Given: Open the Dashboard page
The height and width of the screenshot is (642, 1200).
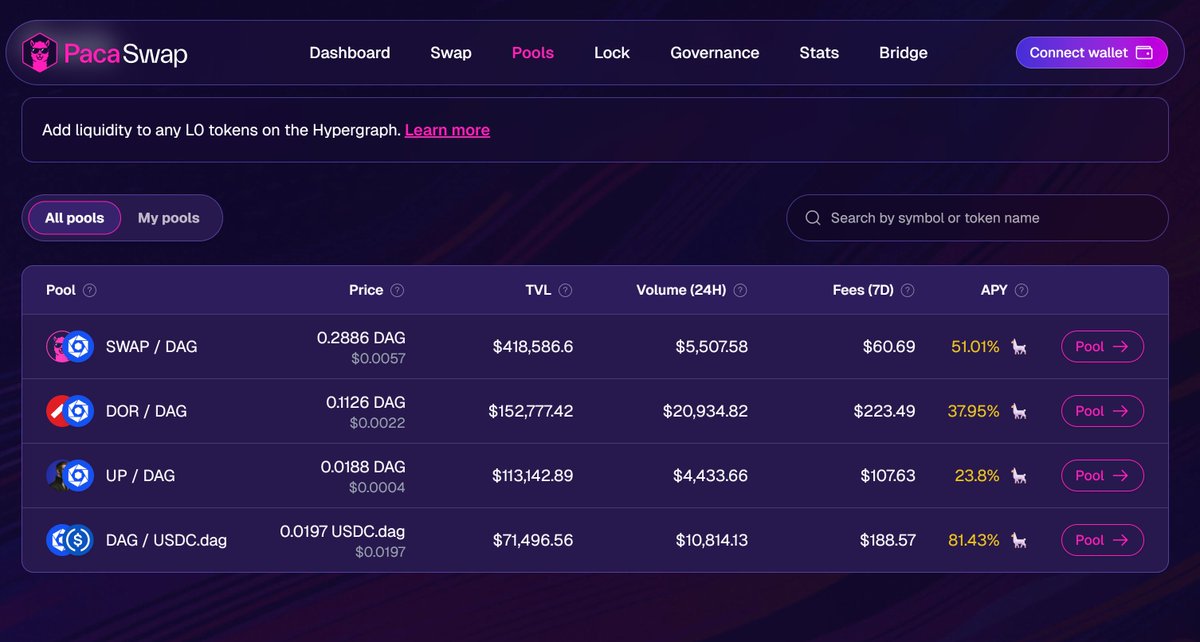Looking at the screenshot, I should (350, 52).
